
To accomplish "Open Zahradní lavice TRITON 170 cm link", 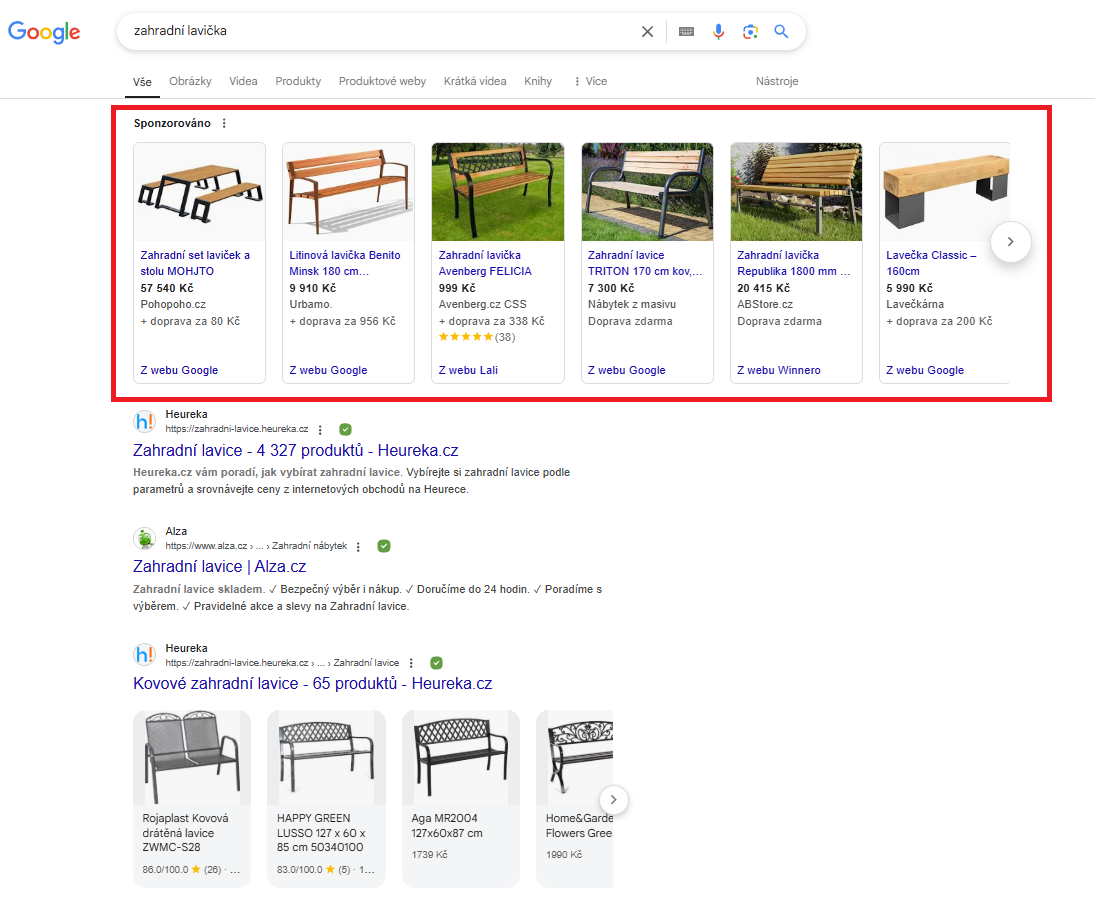I will [x=645, y=263].
